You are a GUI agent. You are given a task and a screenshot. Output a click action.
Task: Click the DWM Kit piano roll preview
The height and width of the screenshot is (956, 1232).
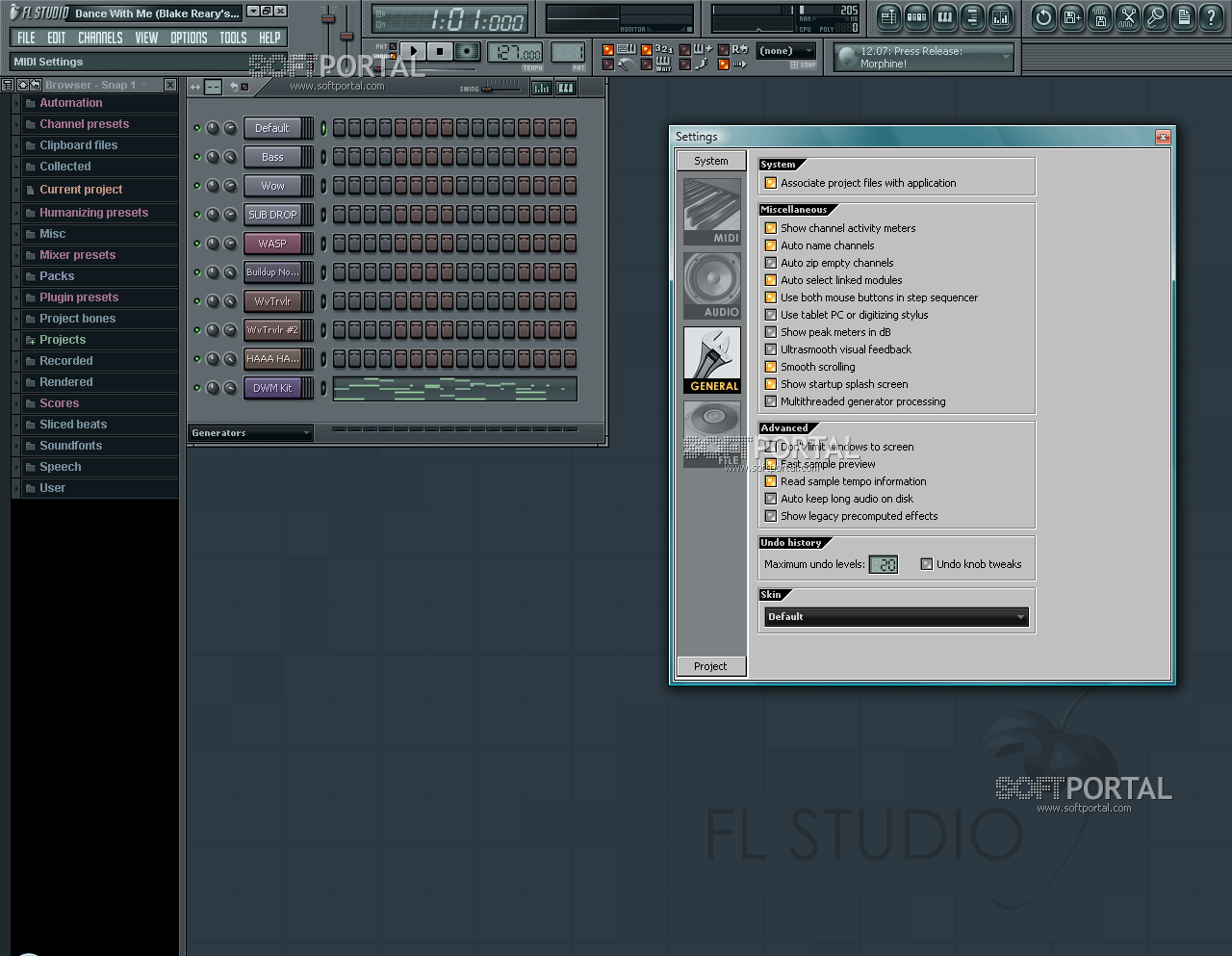pos(455,389)
